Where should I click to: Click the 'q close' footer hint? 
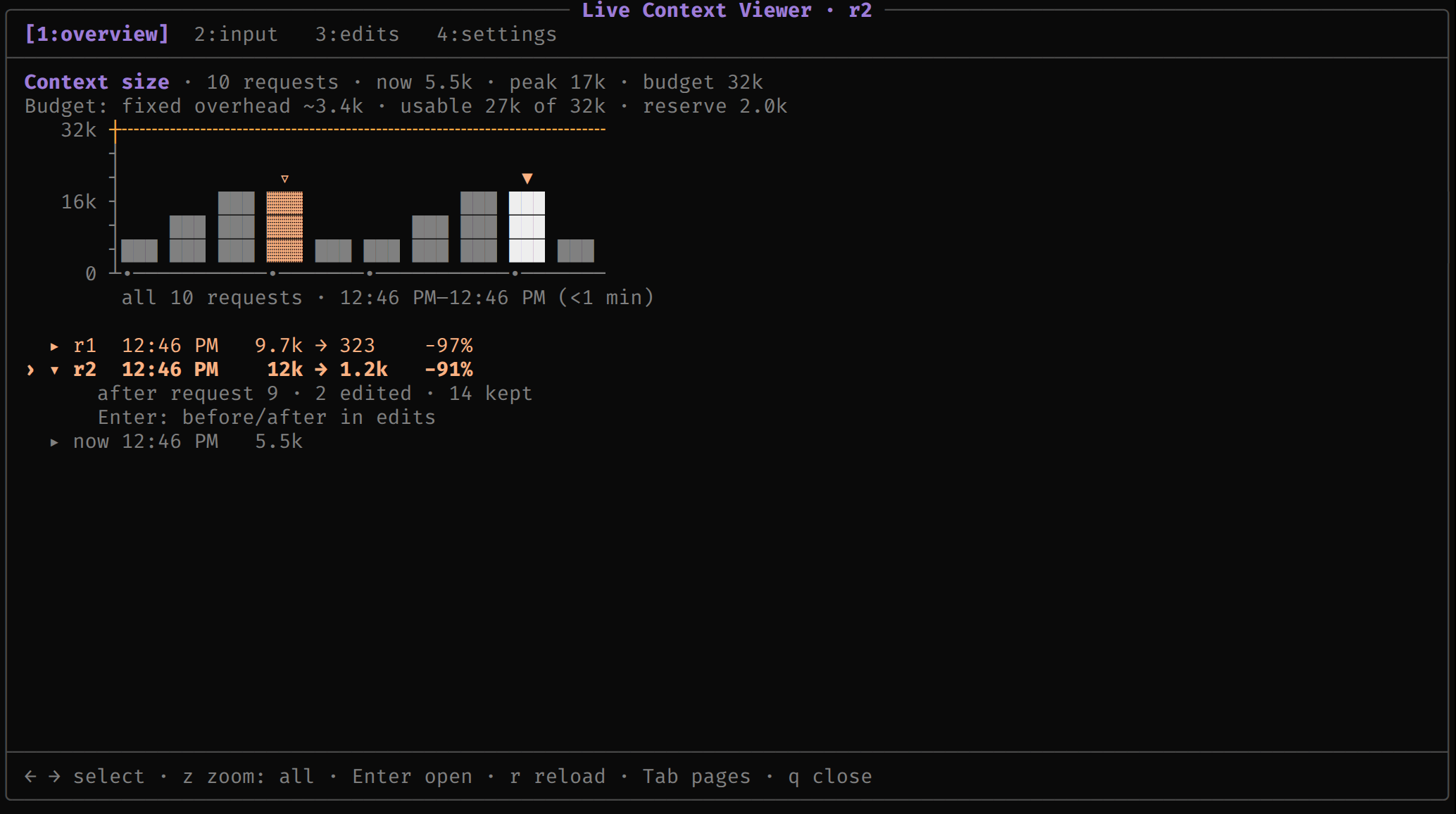(830, 776)
